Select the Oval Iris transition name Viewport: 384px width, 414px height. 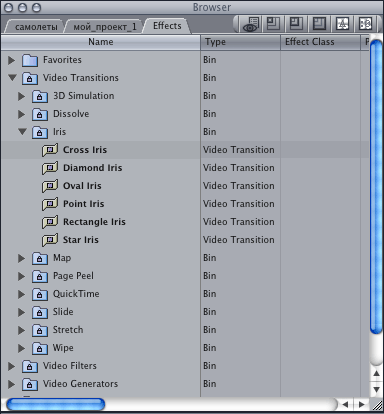[x=82, y=186]
